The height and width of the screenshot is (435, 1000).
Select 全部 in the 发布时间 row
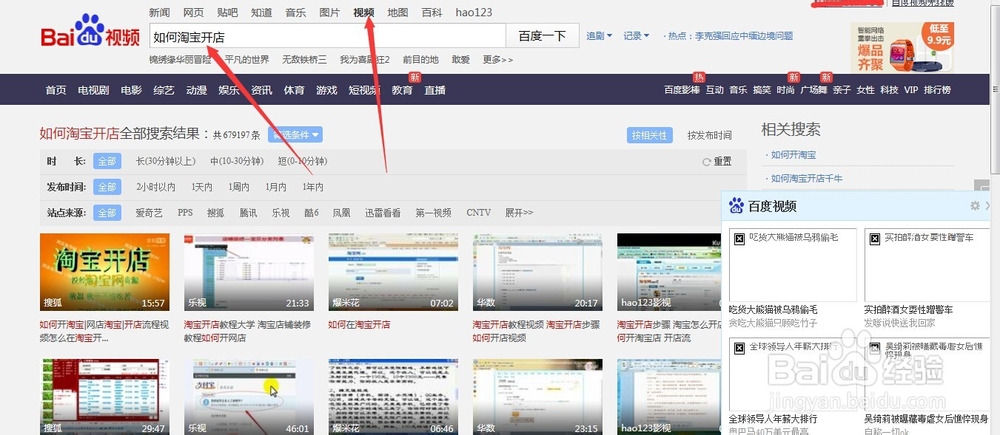(107, 187)
